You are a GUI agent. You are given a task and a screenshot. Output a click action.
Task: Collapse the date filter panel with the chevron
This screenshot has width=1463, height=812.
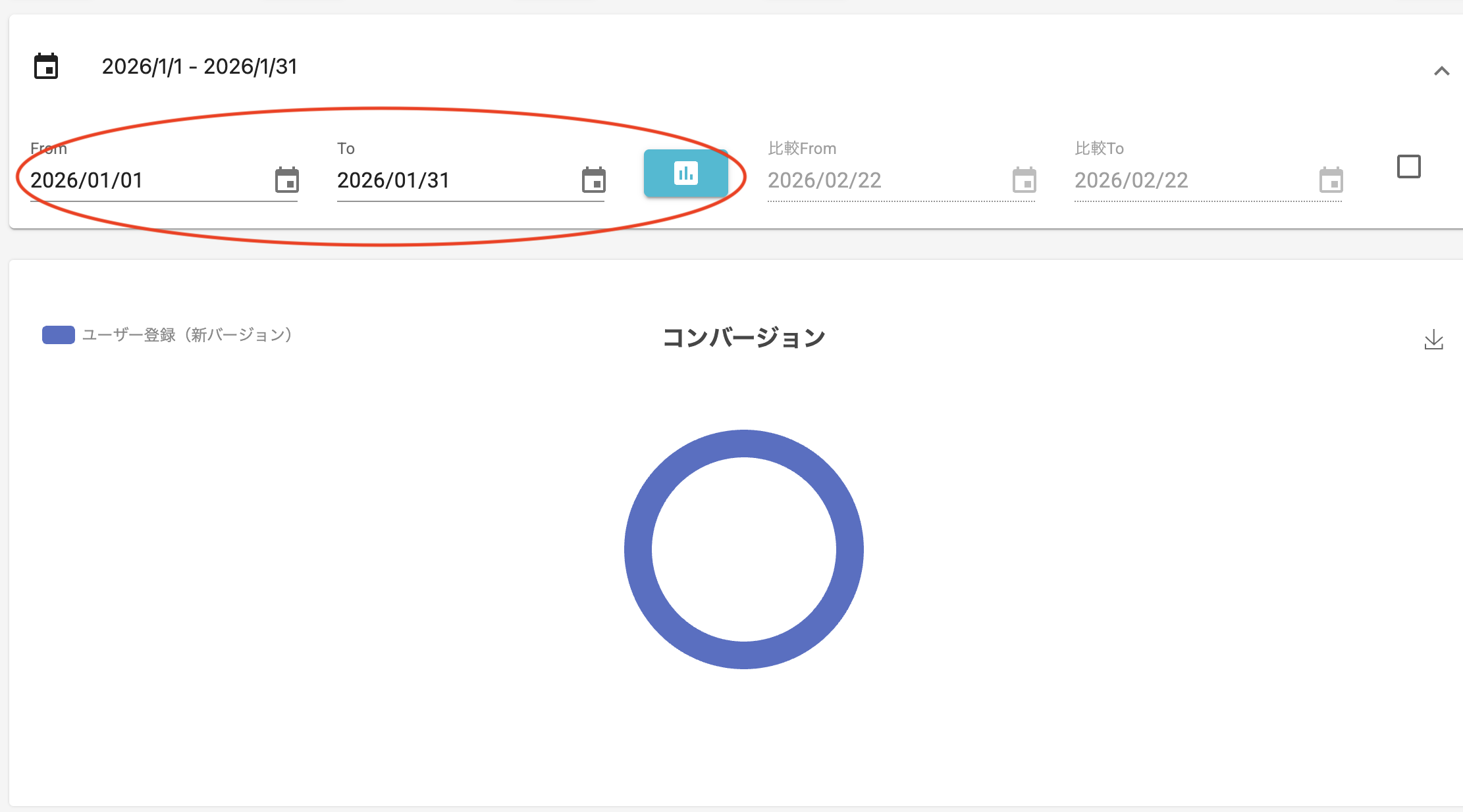point(1442,71)
